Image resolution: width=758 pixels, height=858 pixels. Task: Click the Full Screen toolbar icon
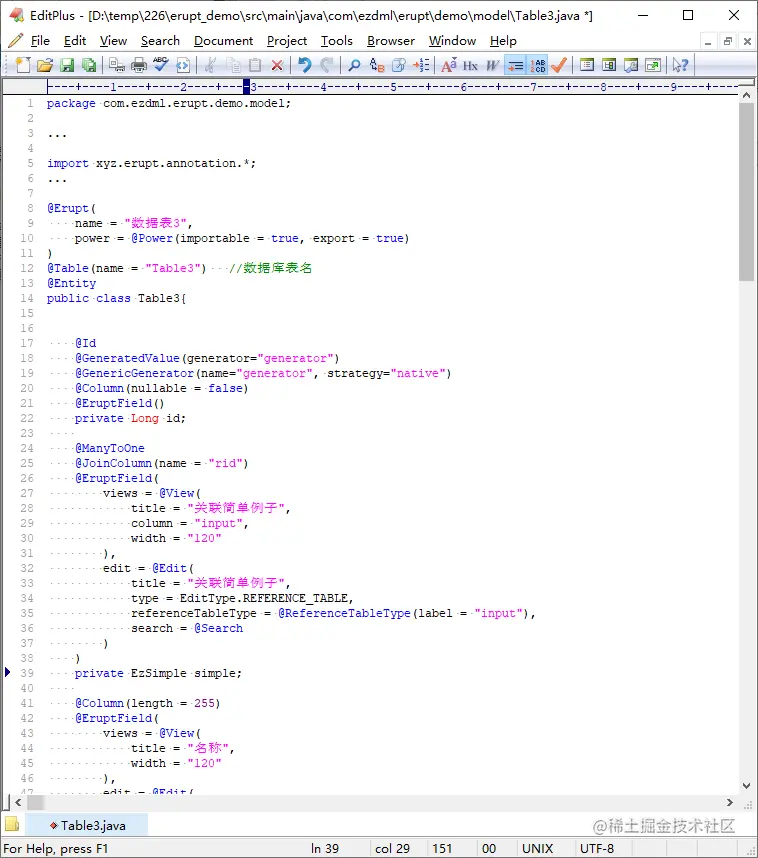653,65
